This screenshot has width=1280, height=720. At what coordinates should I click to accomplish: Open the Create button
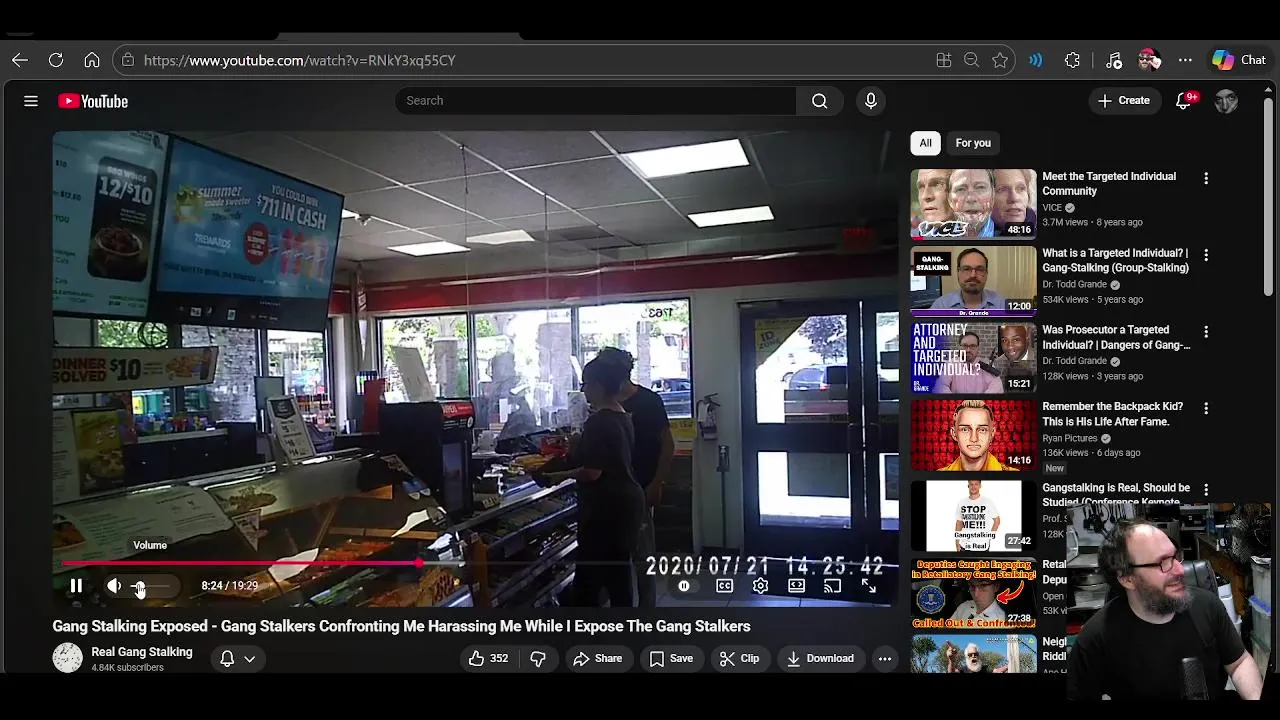[1124, 101]
